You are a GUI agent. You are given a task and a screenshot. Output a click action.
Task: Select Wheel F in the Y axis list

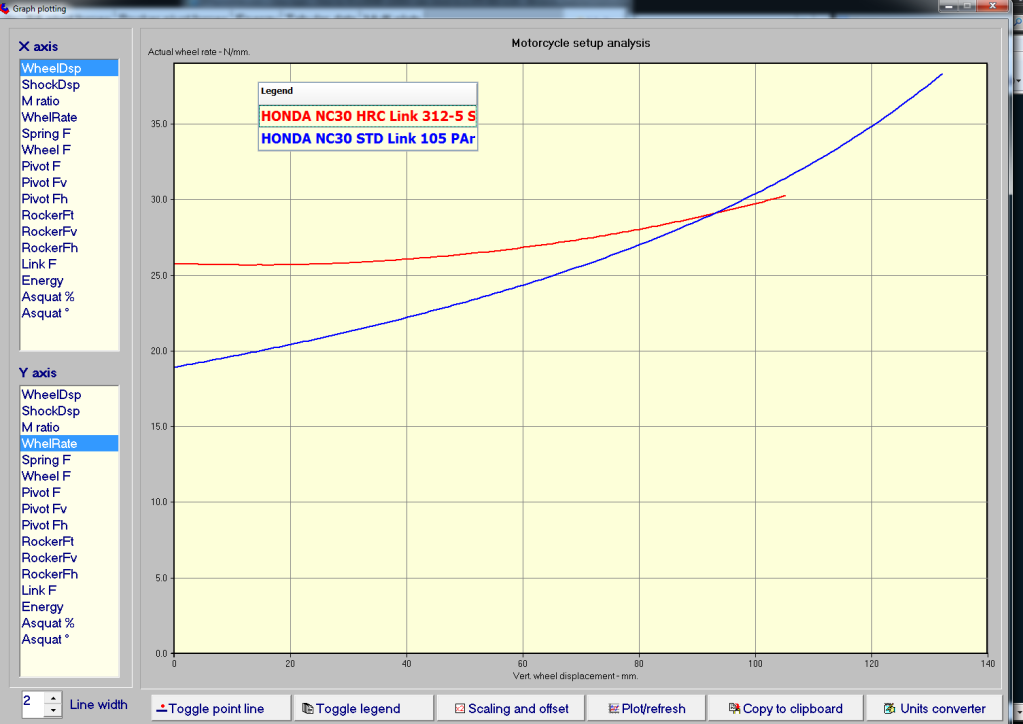(69, 476)
